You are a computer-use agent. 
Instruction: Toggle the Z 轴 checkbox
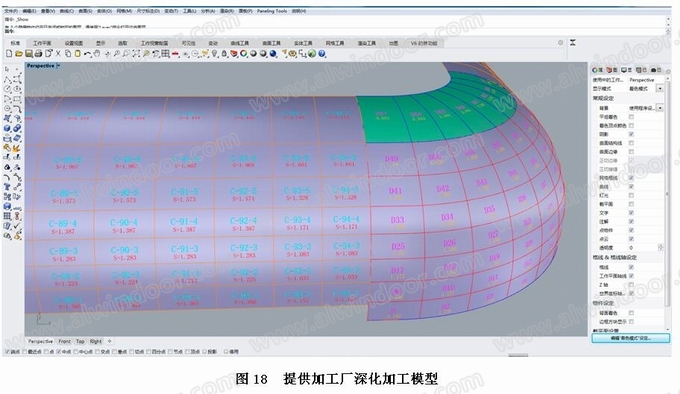click(x=631, y=285)
